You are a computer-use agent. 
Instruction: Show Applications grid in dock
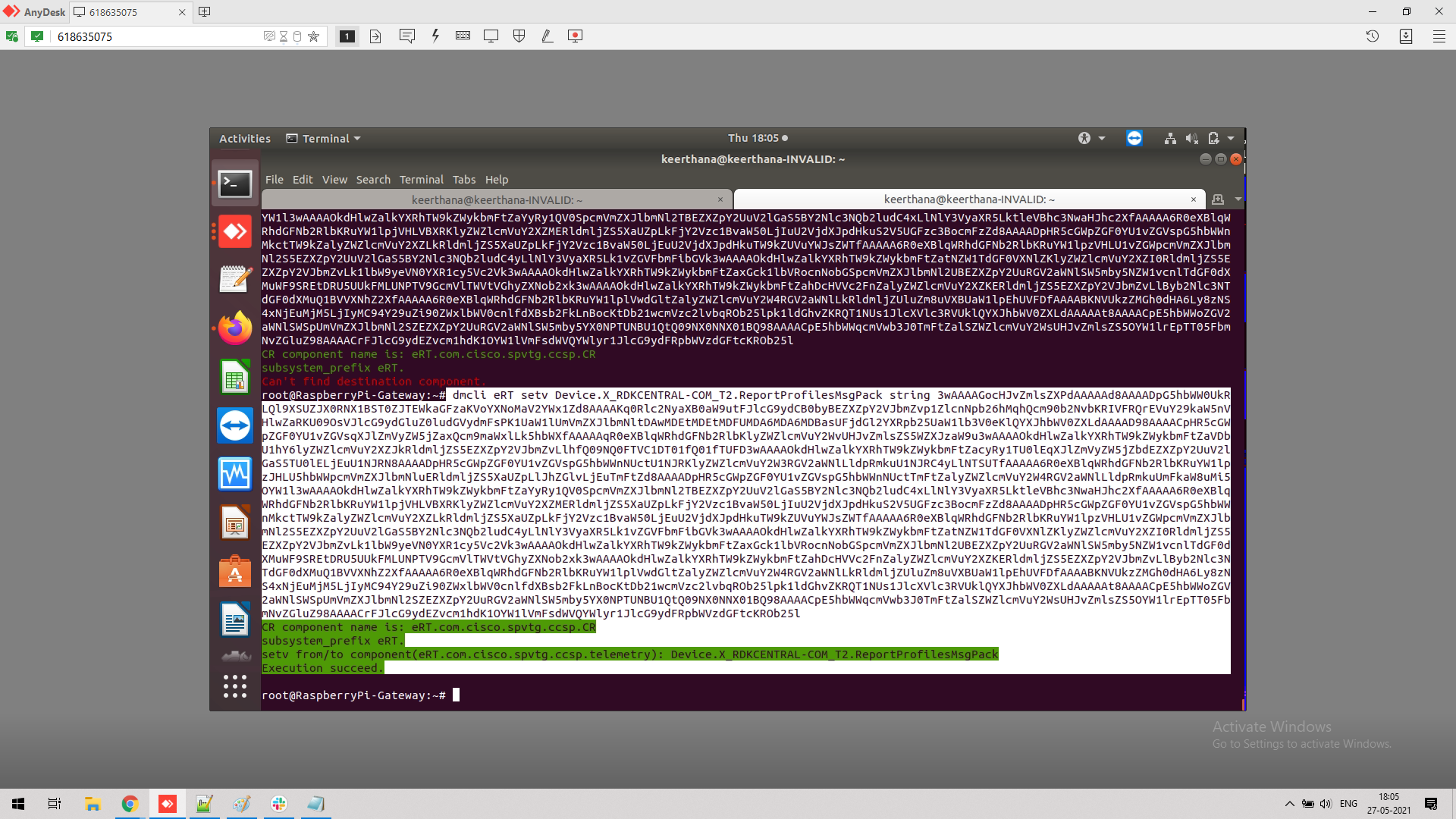tap(235, 686)
